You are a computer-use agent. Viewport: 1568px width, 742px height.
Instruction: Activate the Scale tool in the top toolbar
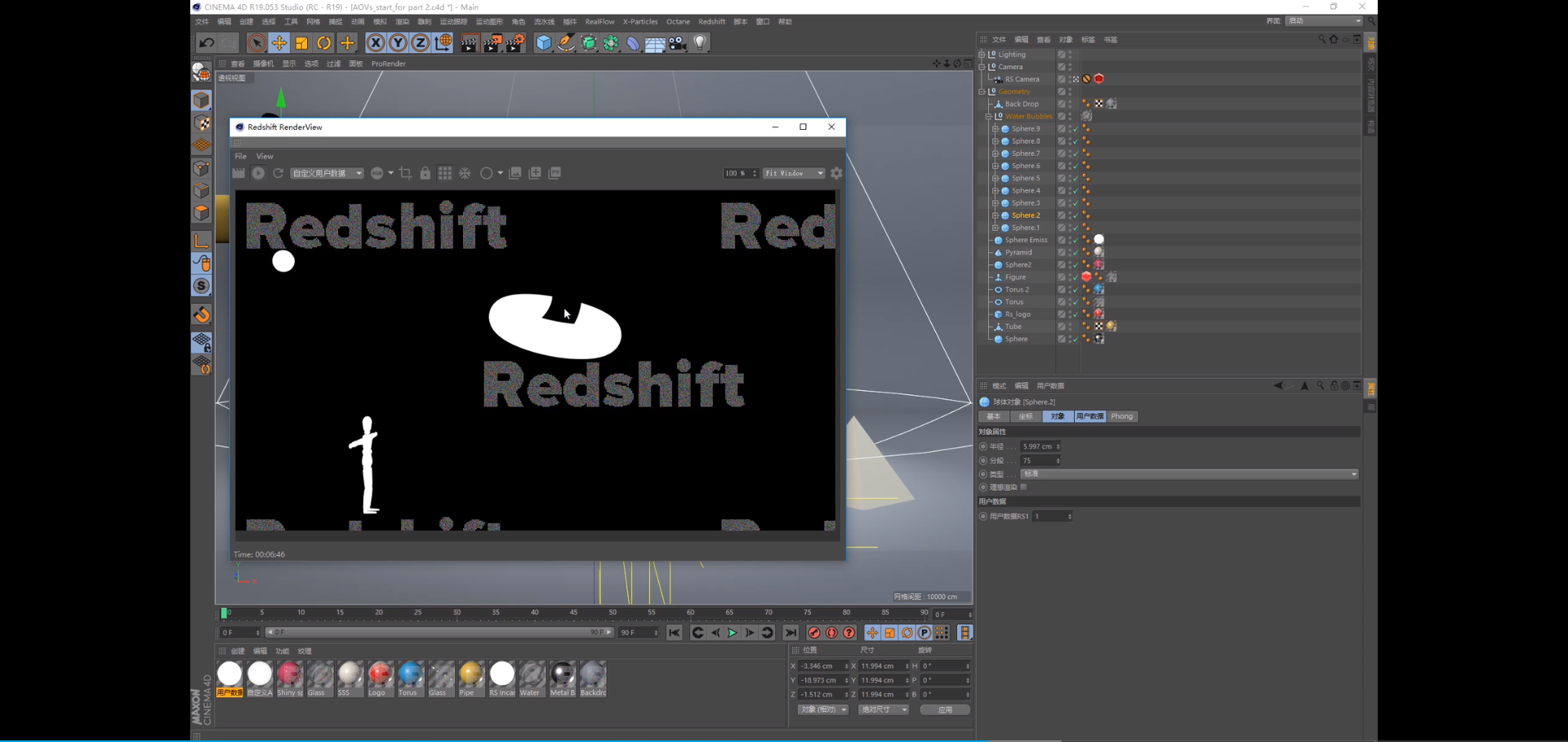[x=301, y=43]
